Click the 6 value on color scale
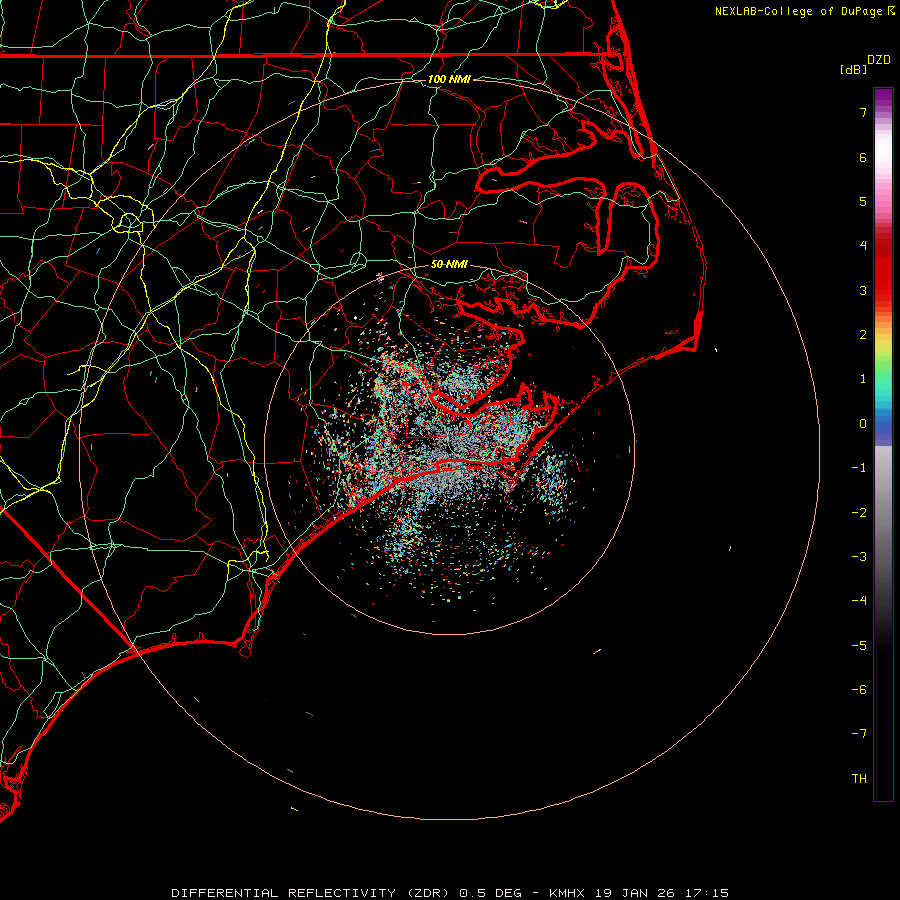 click(x=863, y=157)
